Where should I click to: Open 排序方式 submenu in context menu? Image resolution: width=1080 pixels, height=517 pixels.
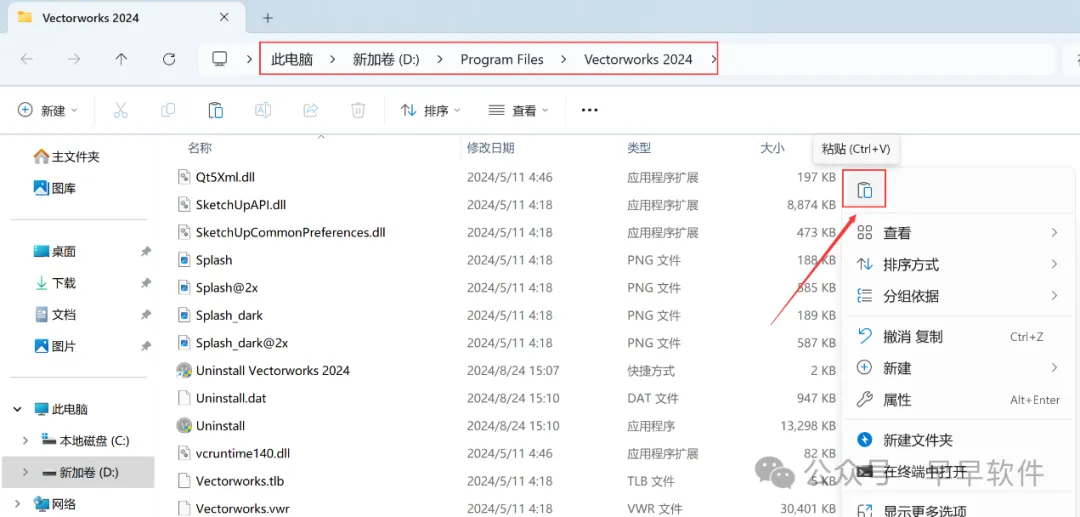pyautogui.click(x=957, y=265)
